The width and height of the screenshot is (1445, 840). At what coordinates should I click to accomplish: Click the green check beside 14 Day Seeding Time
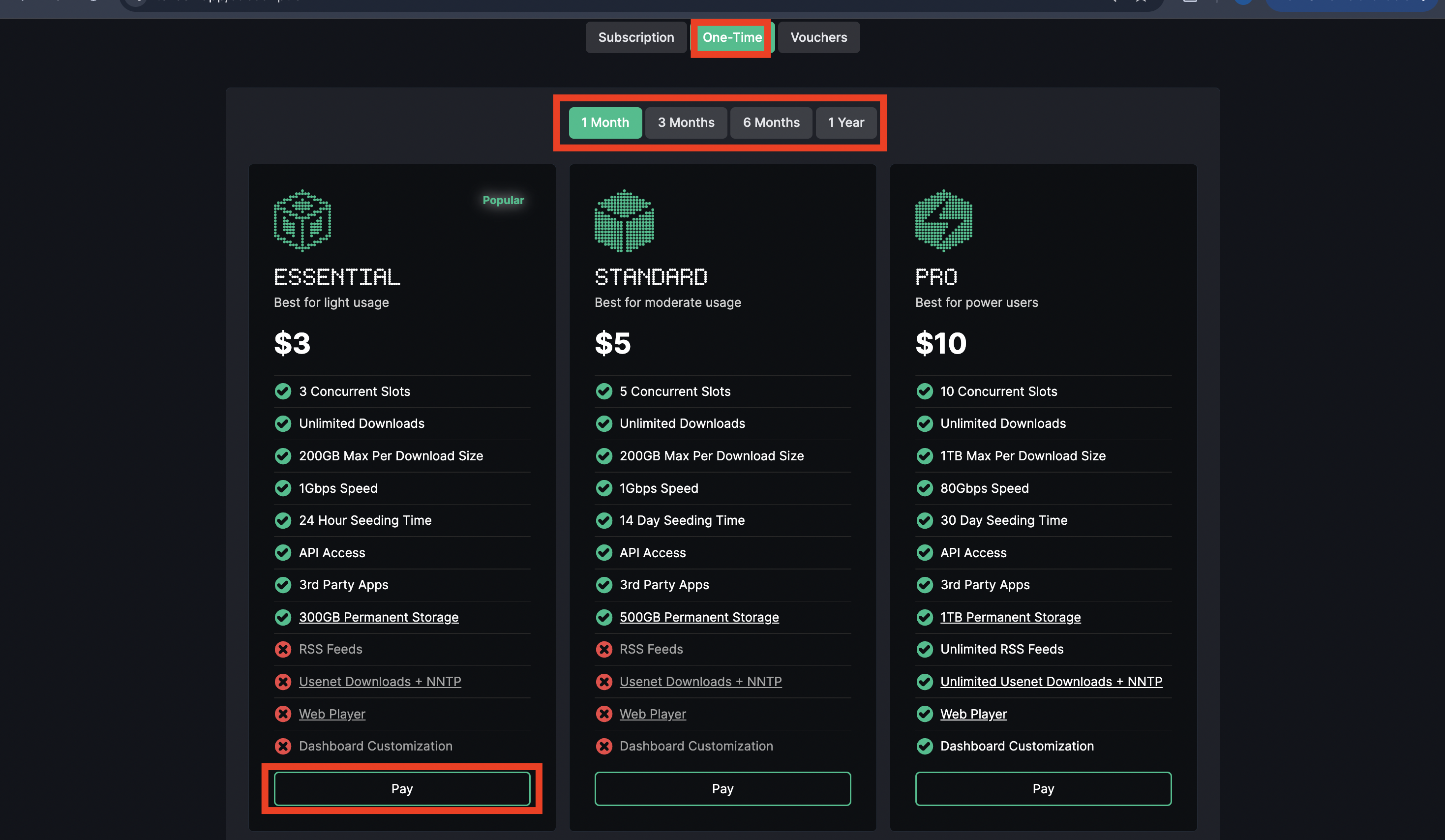[x=604, y=520]
